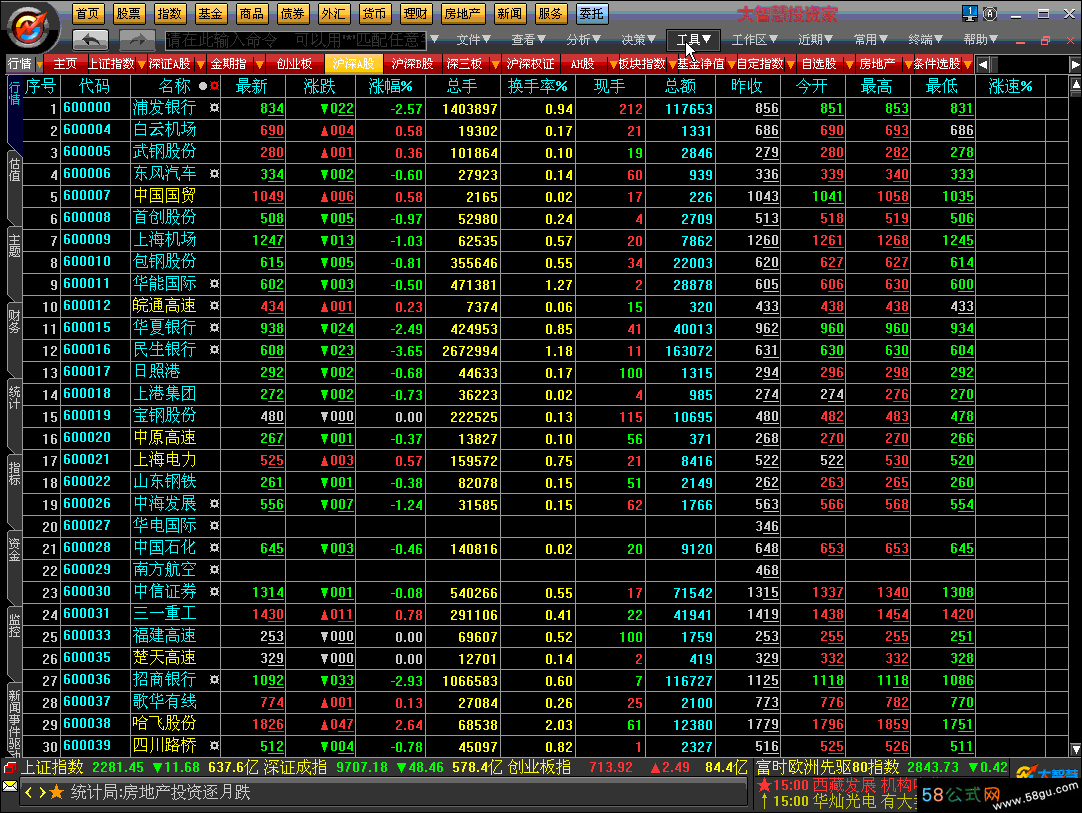
Task: Click the table scrollbar down arrow
Action: click(1075, 749)
